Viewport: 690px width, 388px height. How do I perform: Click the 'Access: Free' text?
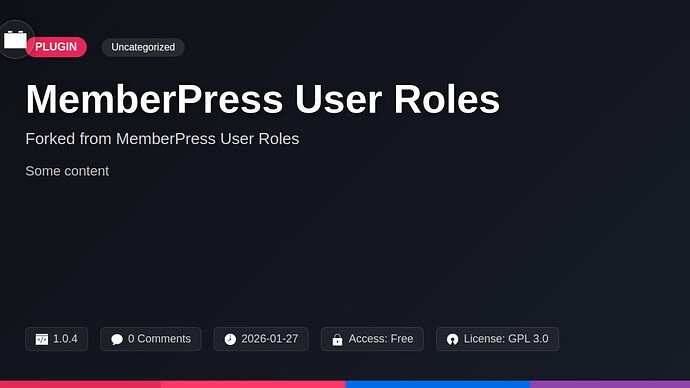pos(381,339)
